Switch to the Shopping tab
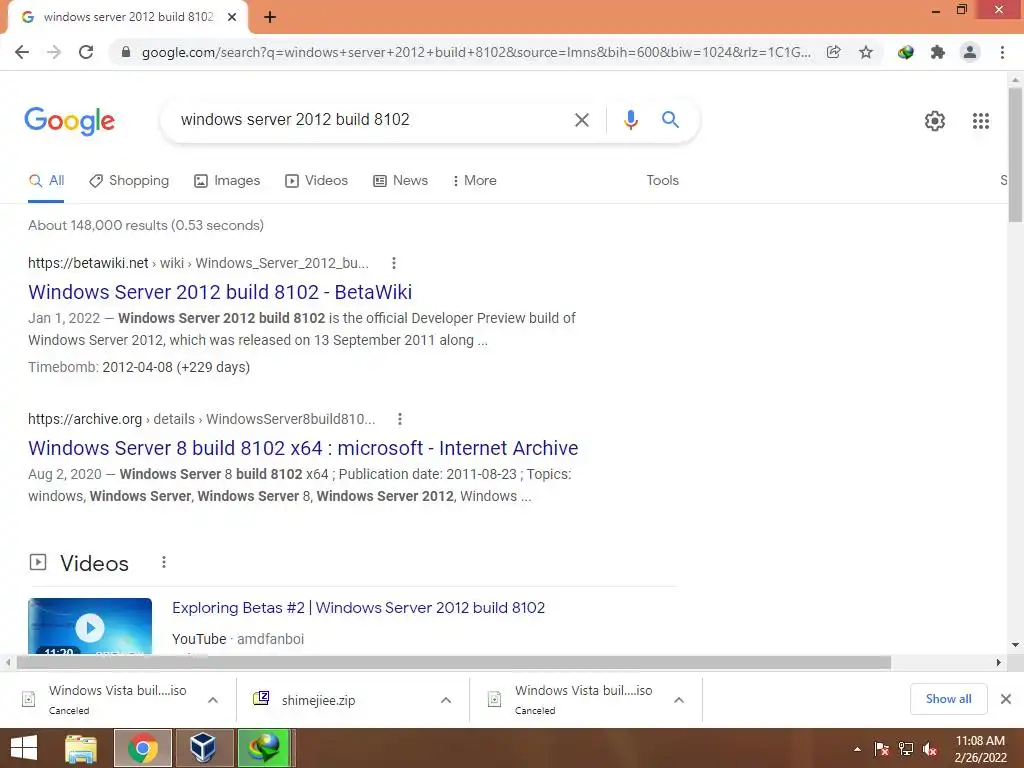Viewport: 1024px width, 768px height. click(x=129, y=181)
